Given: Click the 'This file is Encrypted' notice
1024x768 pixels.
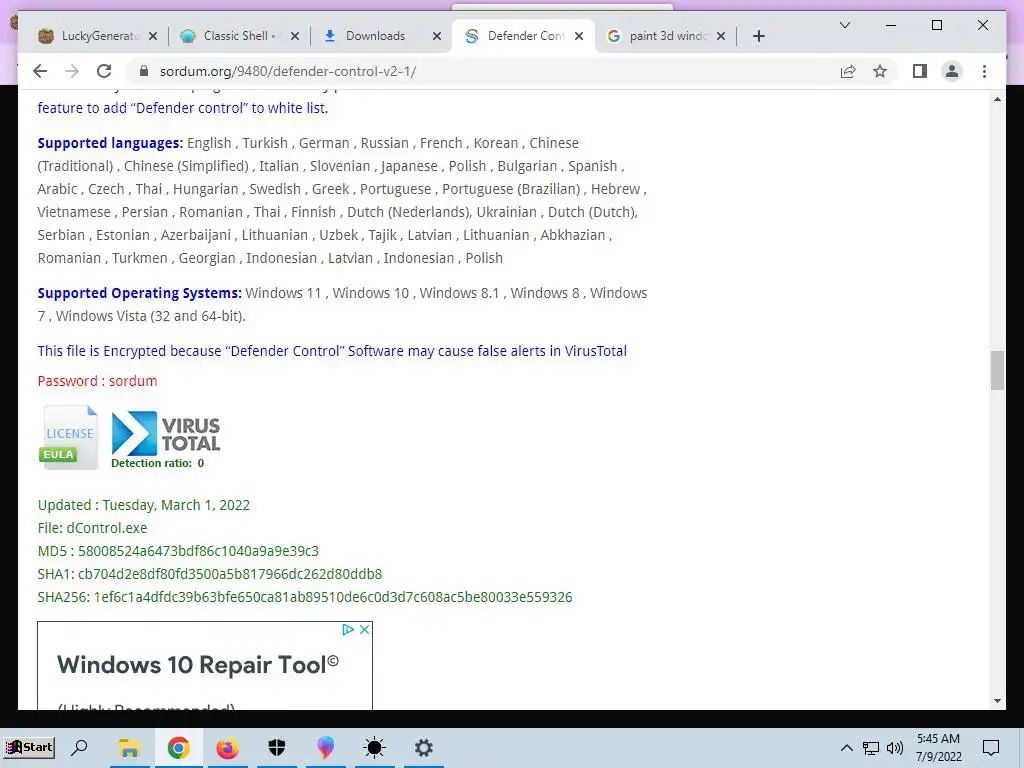Looking at the screenshot, I should click(332, 351).
